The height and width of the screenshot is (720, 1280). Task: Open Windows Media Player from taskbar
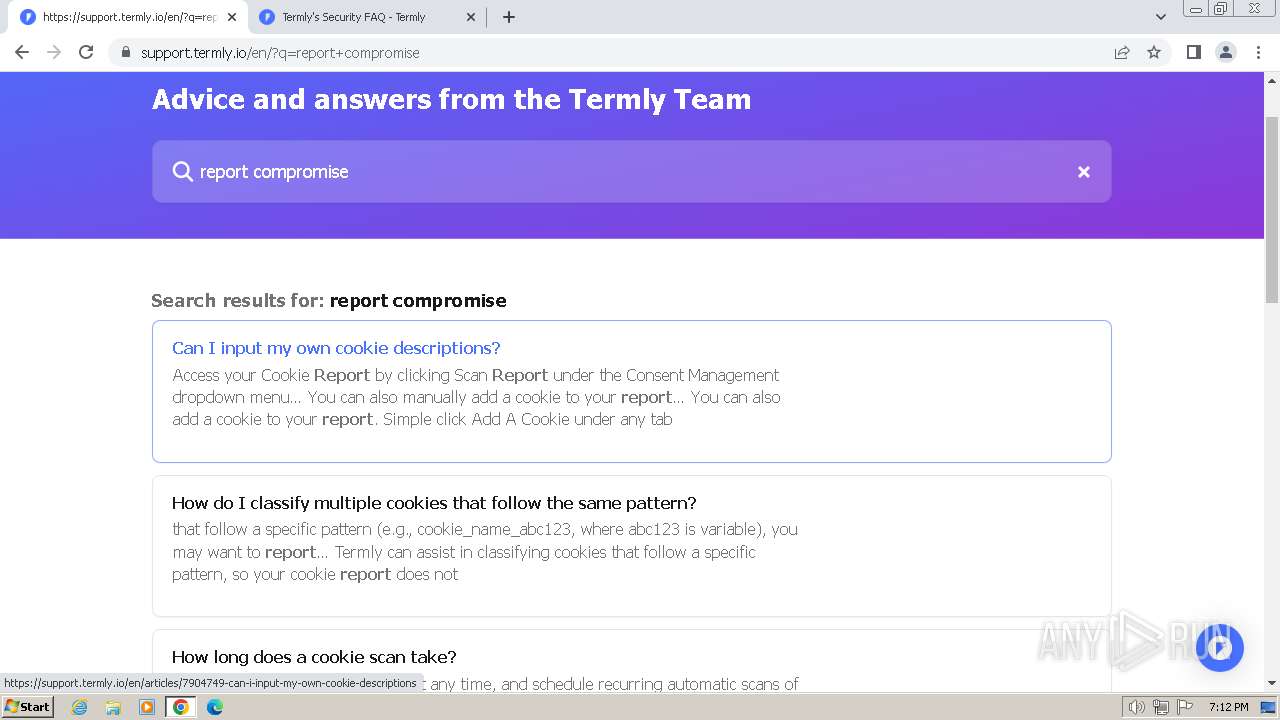pos(147,707)
